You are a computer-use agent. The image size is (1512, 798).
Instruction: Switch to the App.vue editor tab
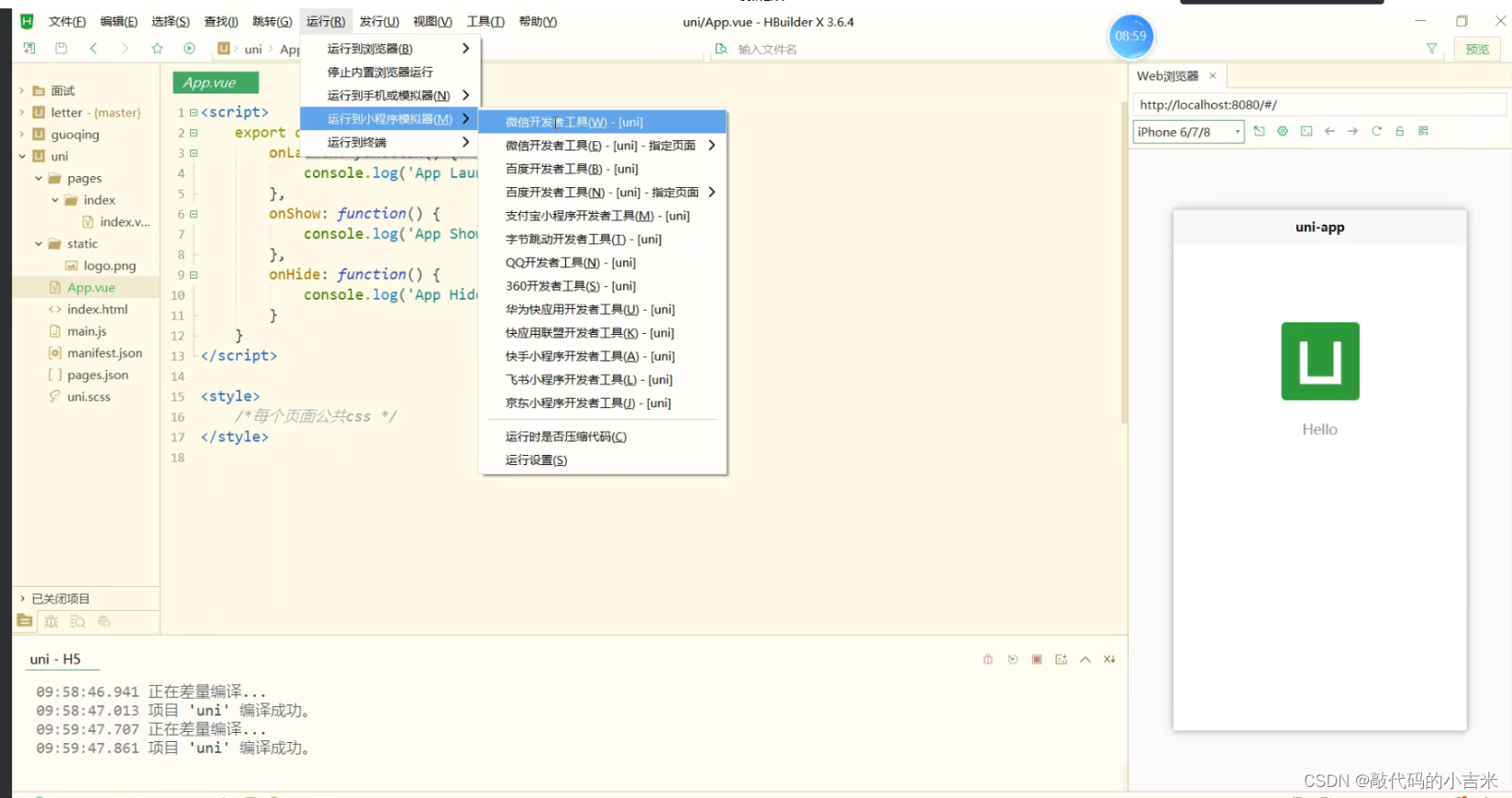(x=216, y=83)
